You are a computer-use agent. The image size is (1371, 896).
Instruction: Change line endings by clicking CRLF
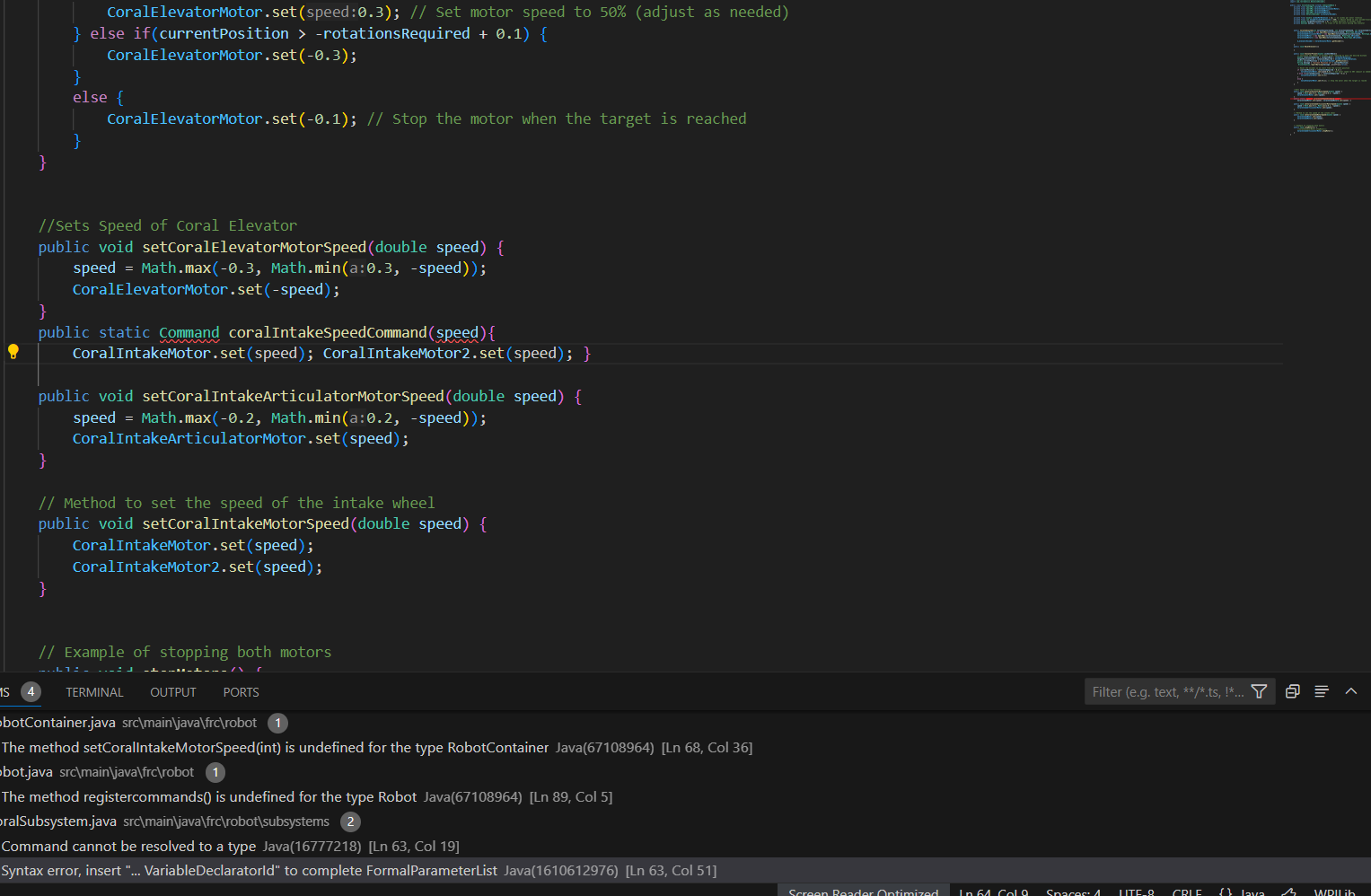[1187, 891]
